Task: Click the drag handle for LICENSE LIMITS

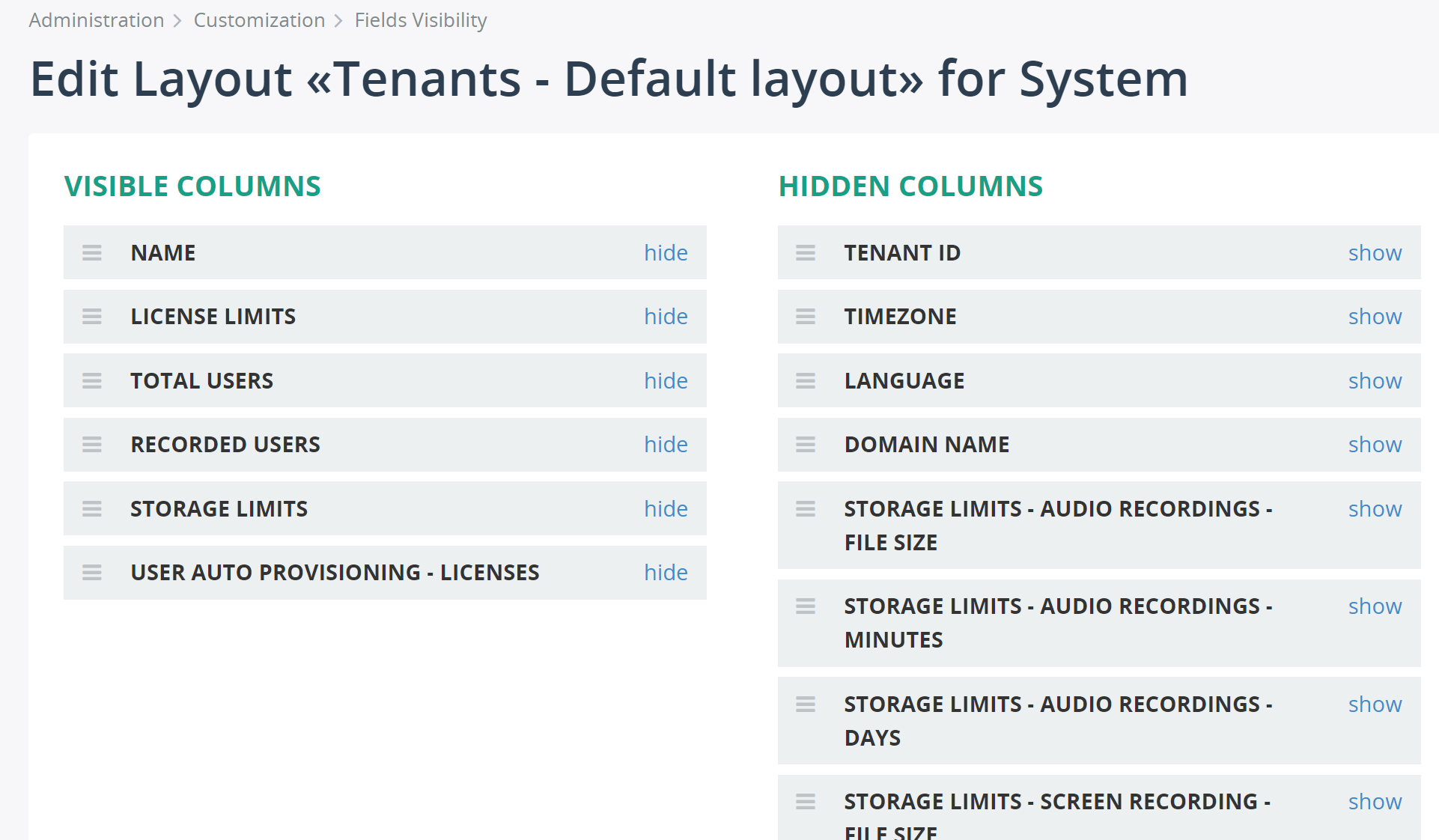Action: pyautogui.click(x=92, y=317)
